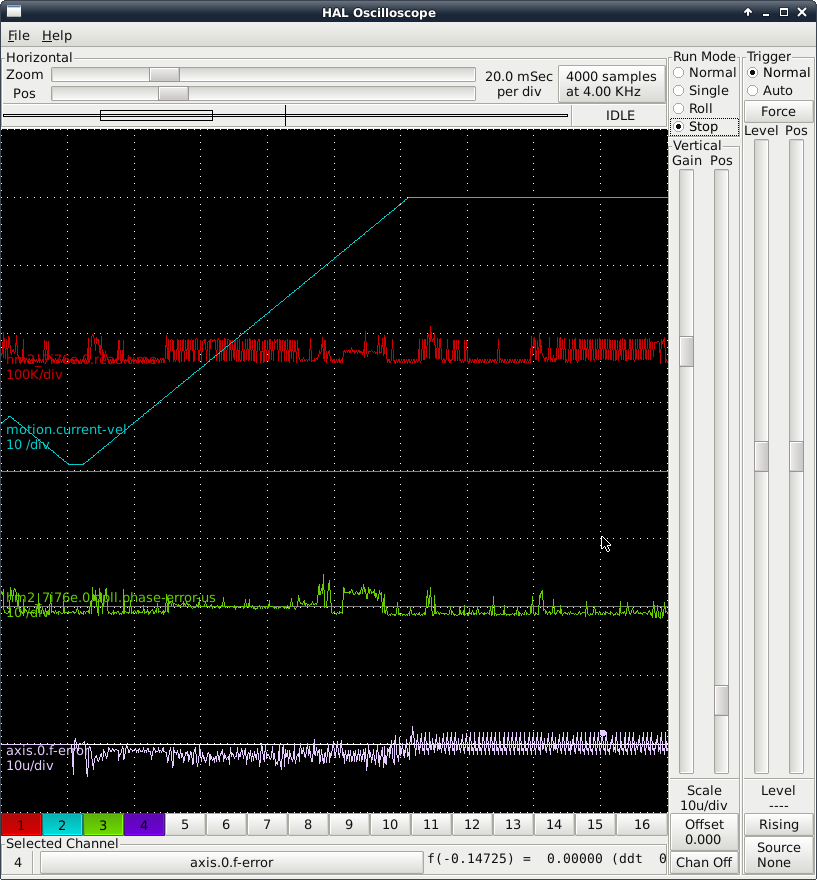Screen dimensions: 817x880
Task: Click the horizontal Zoom slider handle
Action: 164,75
